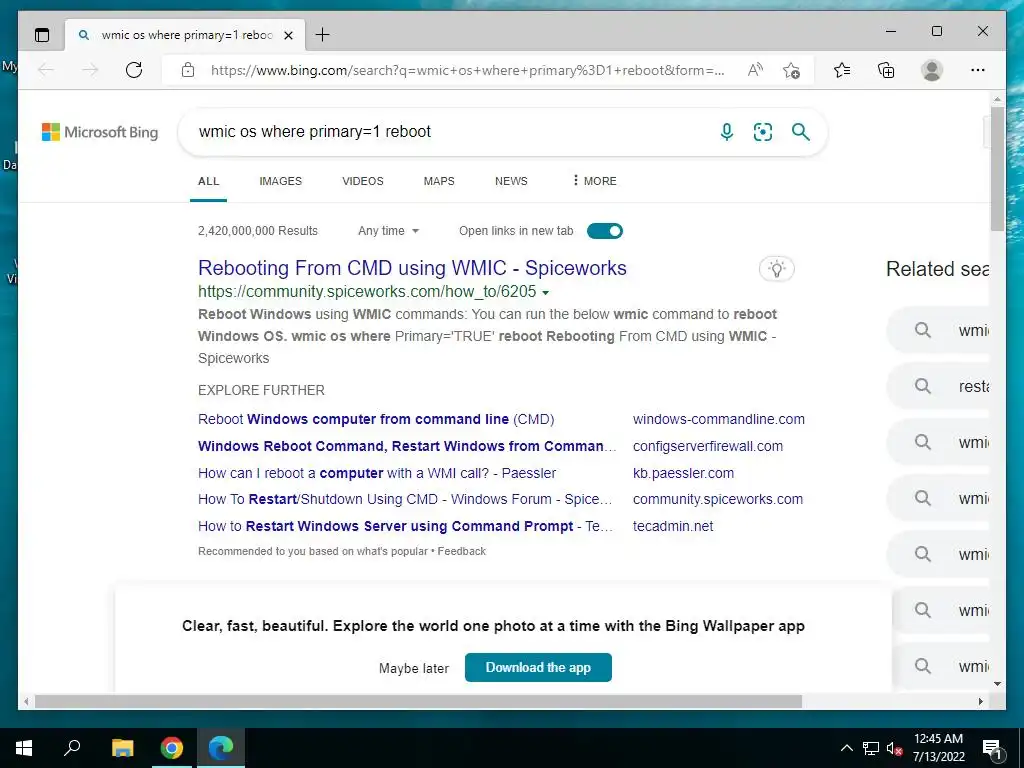The width and height of the screenshot is (1024, 768).
Task: Dismiss with Maybe later
Action: coord(413,668)
